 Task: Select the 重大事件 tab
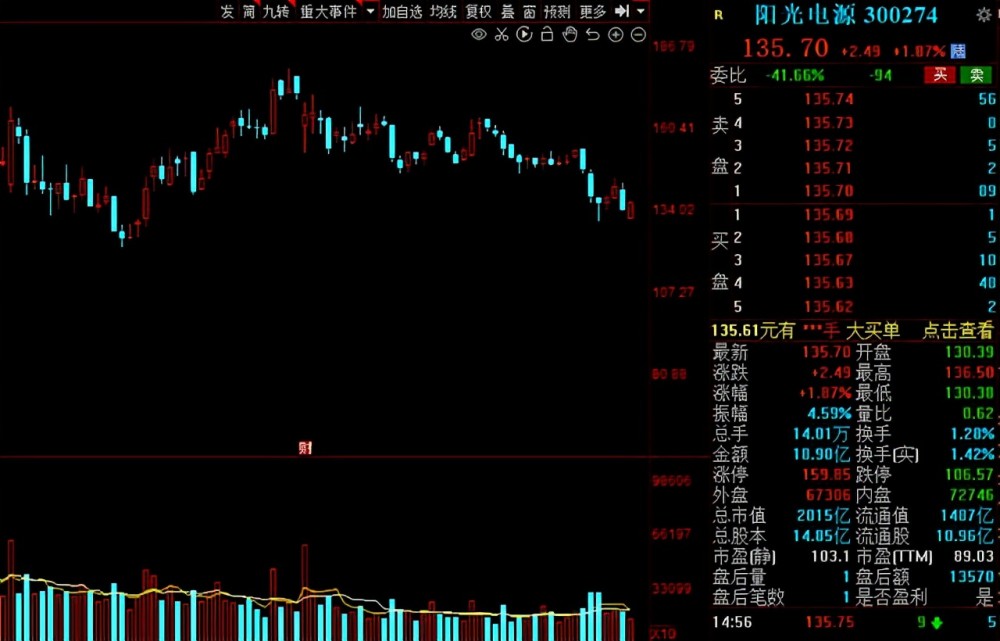328,11
